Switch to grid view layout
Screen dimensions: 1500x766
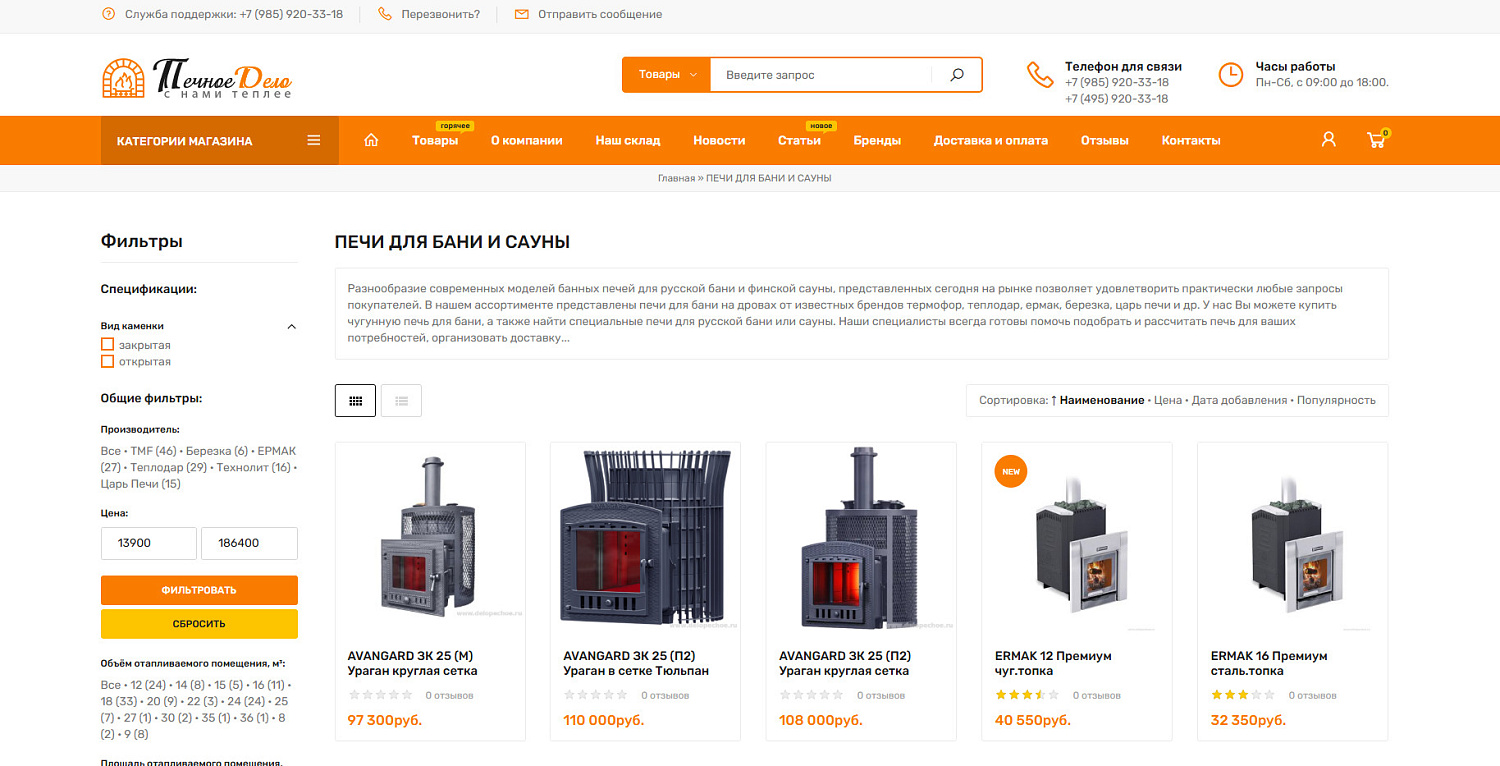[355, 400]
